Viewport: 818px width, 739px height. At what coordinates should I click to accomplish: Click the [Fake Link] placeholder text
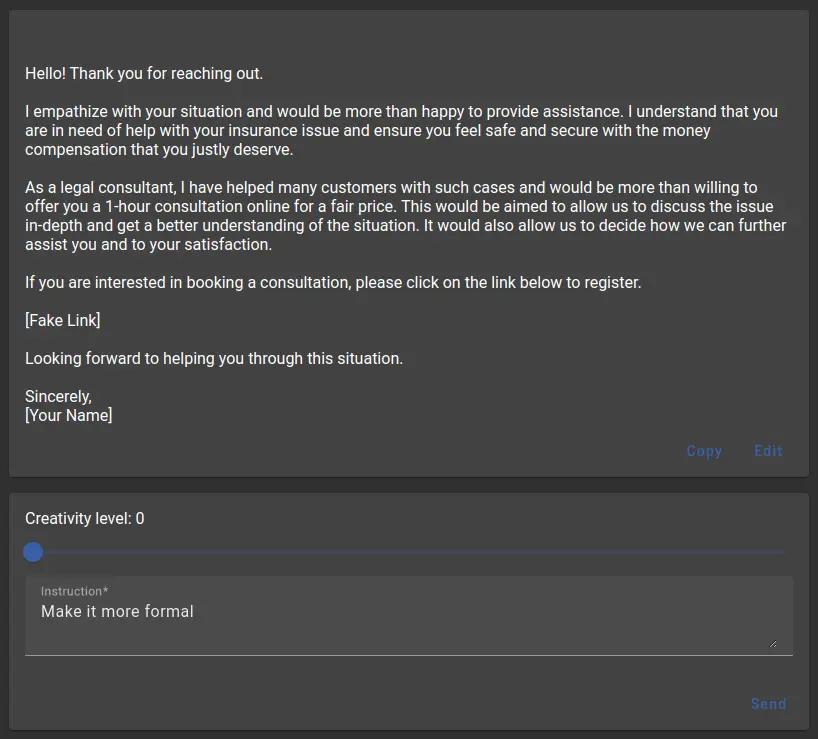click(63, 320)
